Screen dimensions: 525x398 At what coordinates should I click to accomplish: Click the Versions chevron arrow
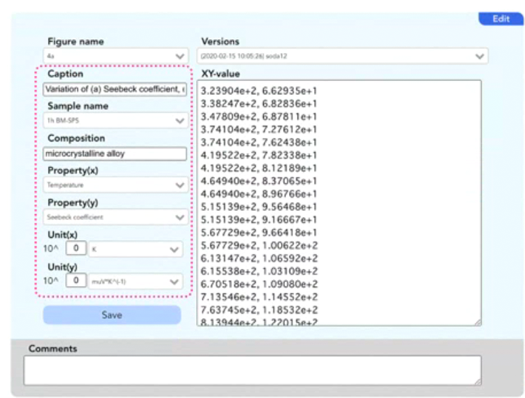[x=480, y=56]
